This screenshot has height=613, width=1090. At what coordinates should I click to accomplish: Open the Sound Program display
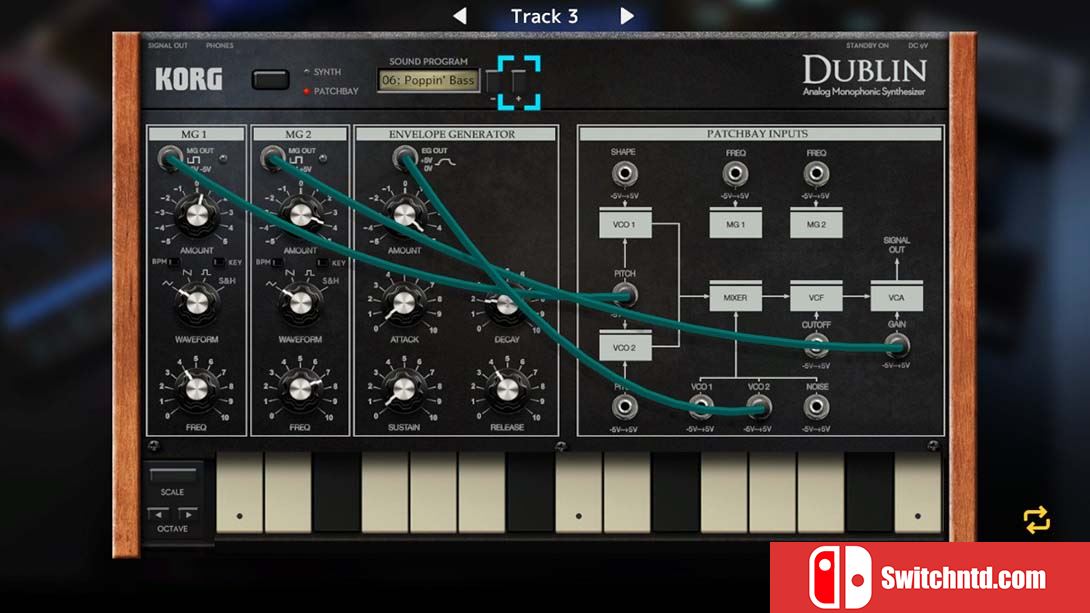428,80
